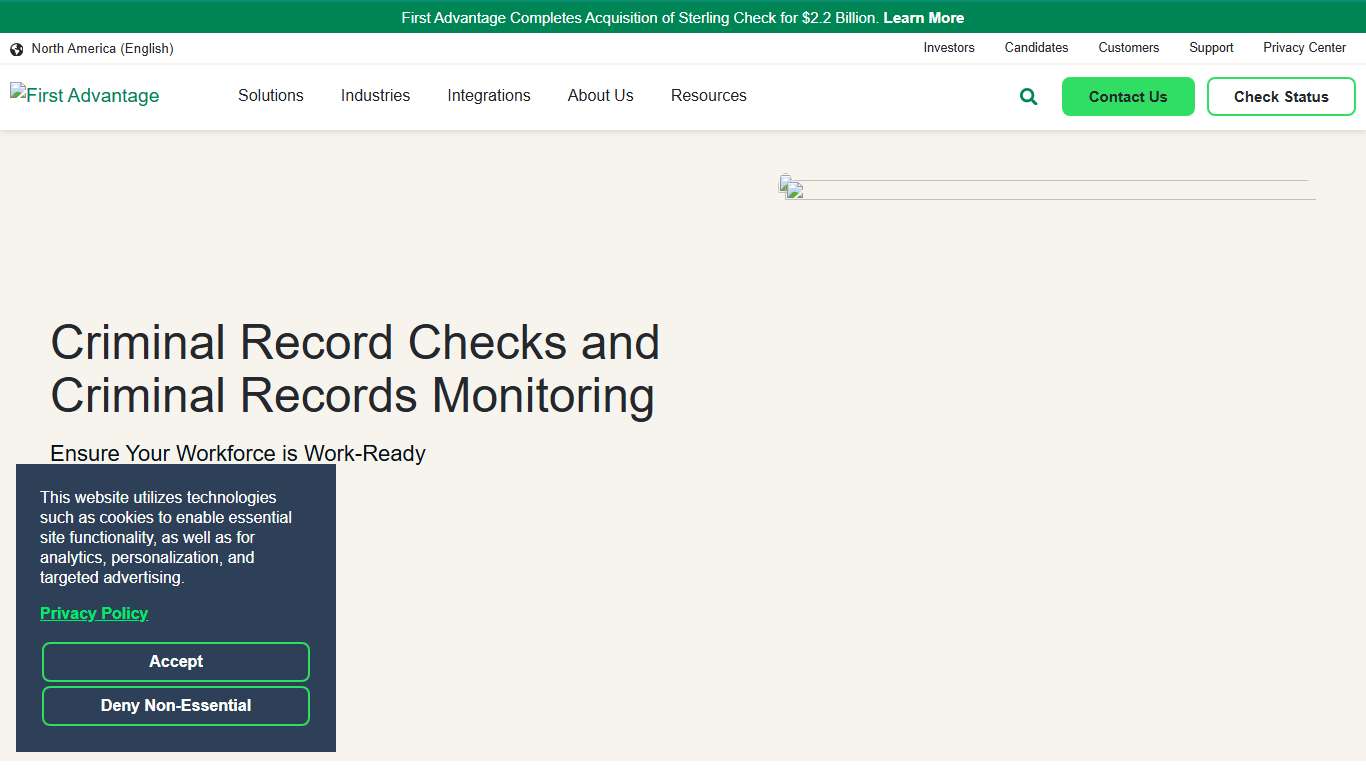
Task: Go to the Candidates section
Action: coord(1036,48)
